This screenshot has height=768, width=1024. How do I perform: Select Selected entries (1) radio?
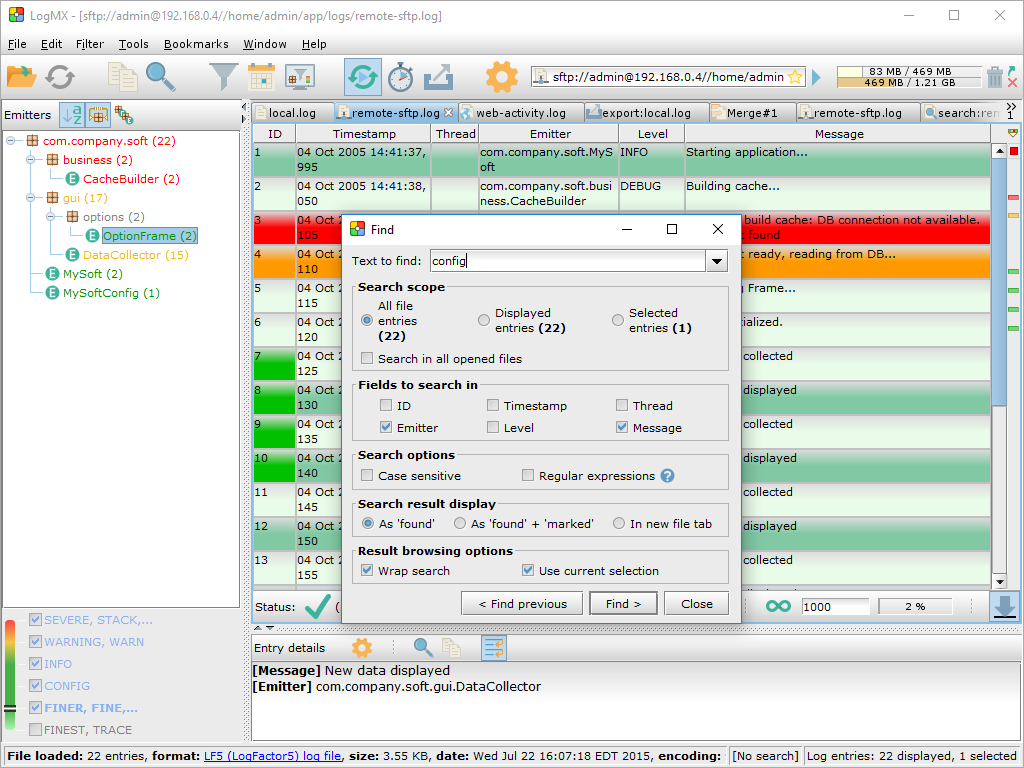[618, 320]
